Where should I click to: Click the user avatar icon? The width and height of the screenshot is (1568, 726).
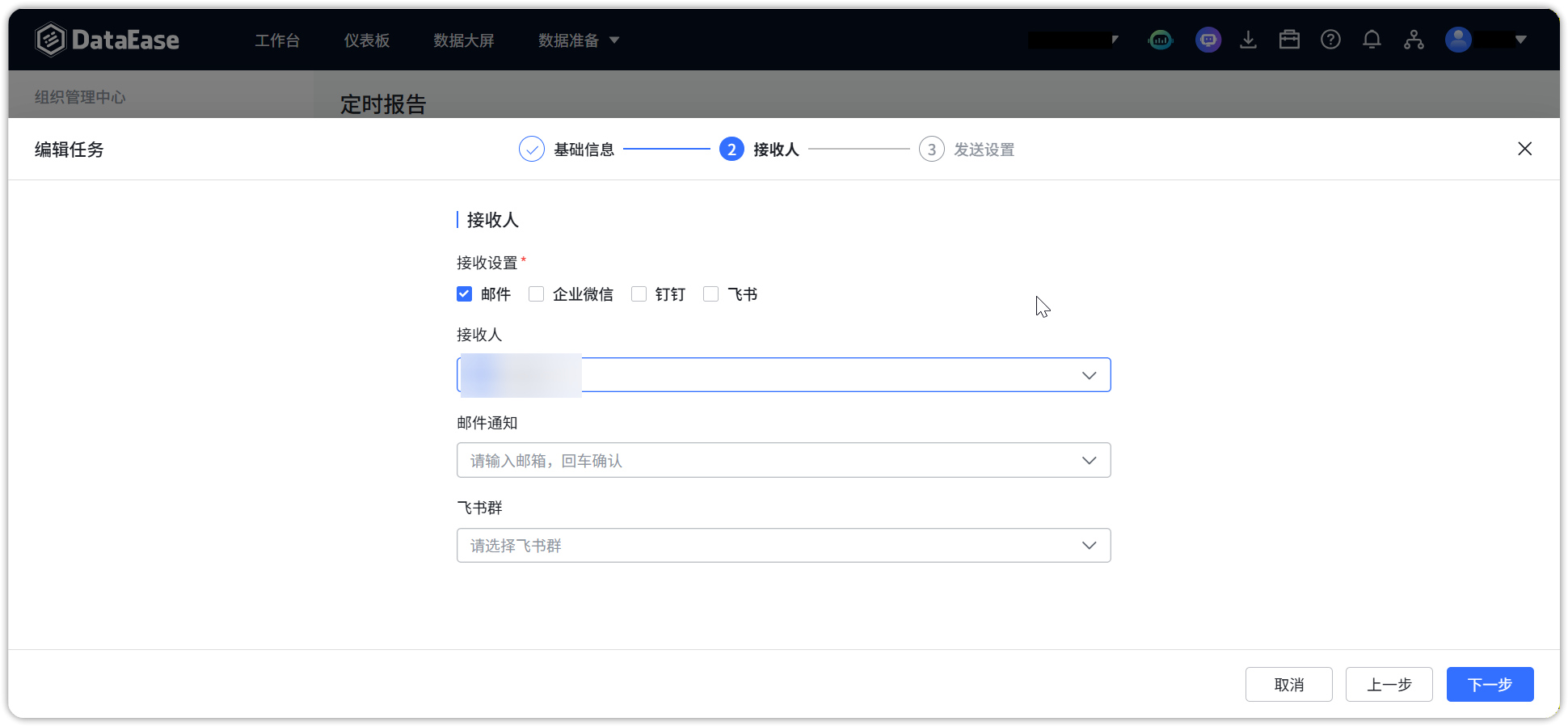tap(1458, 40)
